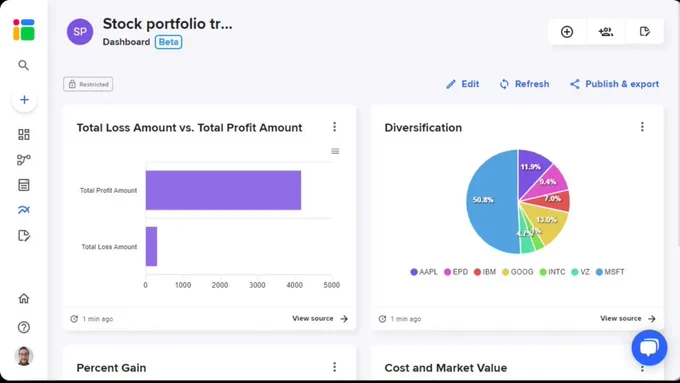
Task: Click the document share icon at top right
Action: point(644,32)
